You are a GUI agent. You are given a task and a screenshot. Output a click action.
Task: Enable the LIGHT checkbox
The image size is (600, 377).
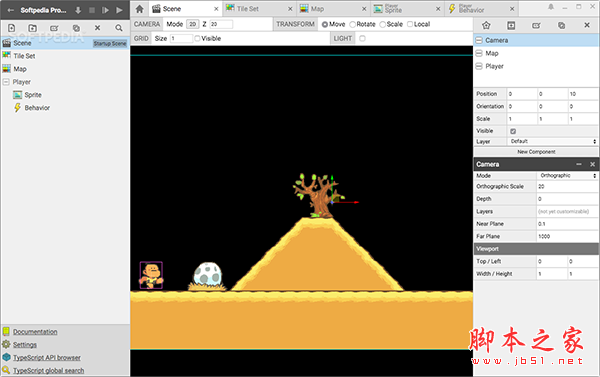pos(362,38)
